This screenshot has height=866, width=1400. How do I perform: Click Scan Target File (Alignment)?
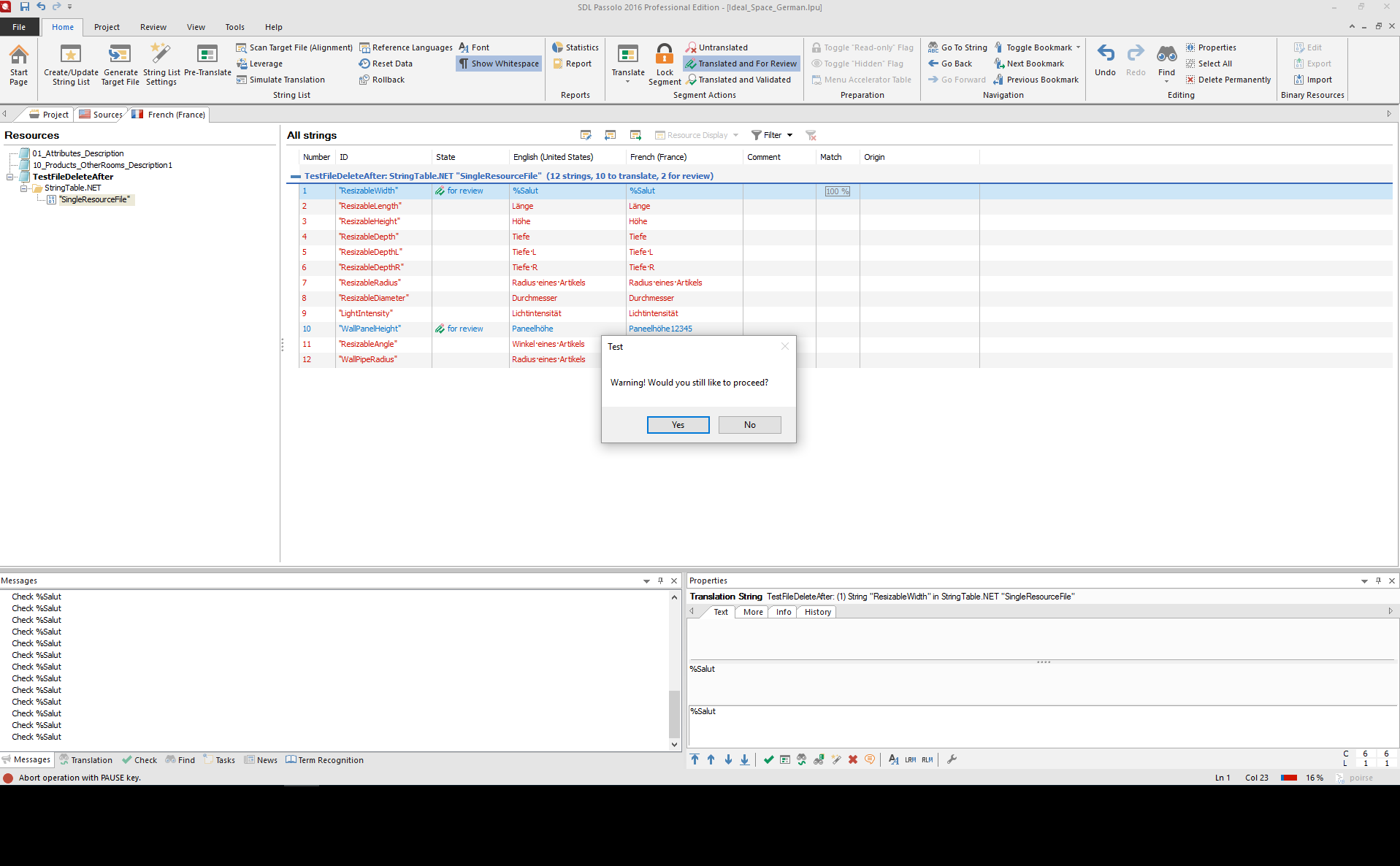(x=294, y=47)
